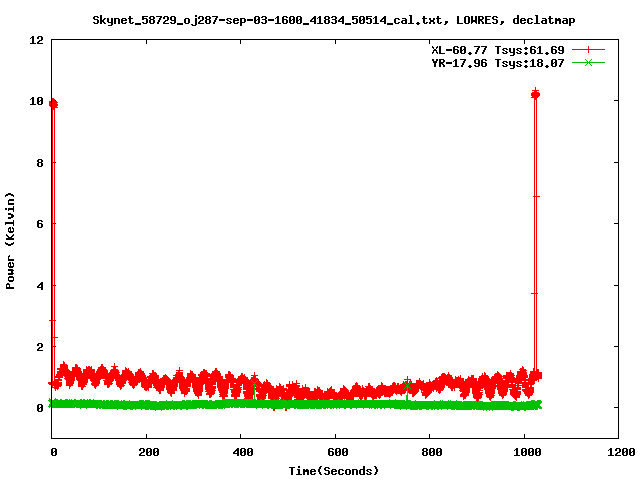Screen dimensions: 640x480
Task: Click x-axis tick label 600
Action: point(338,452)
